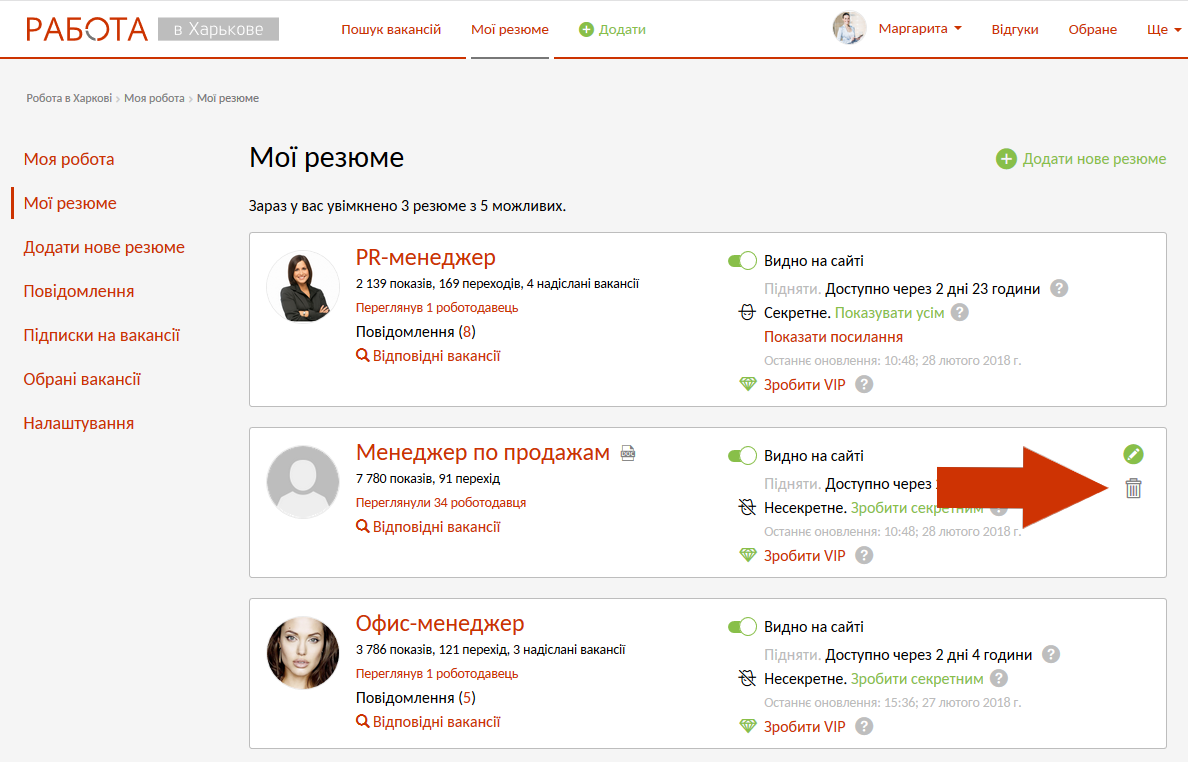Click the green pencil edit icon
Screen dimensions: 1188x762
pyautogui.click(x=1133, y=455)
